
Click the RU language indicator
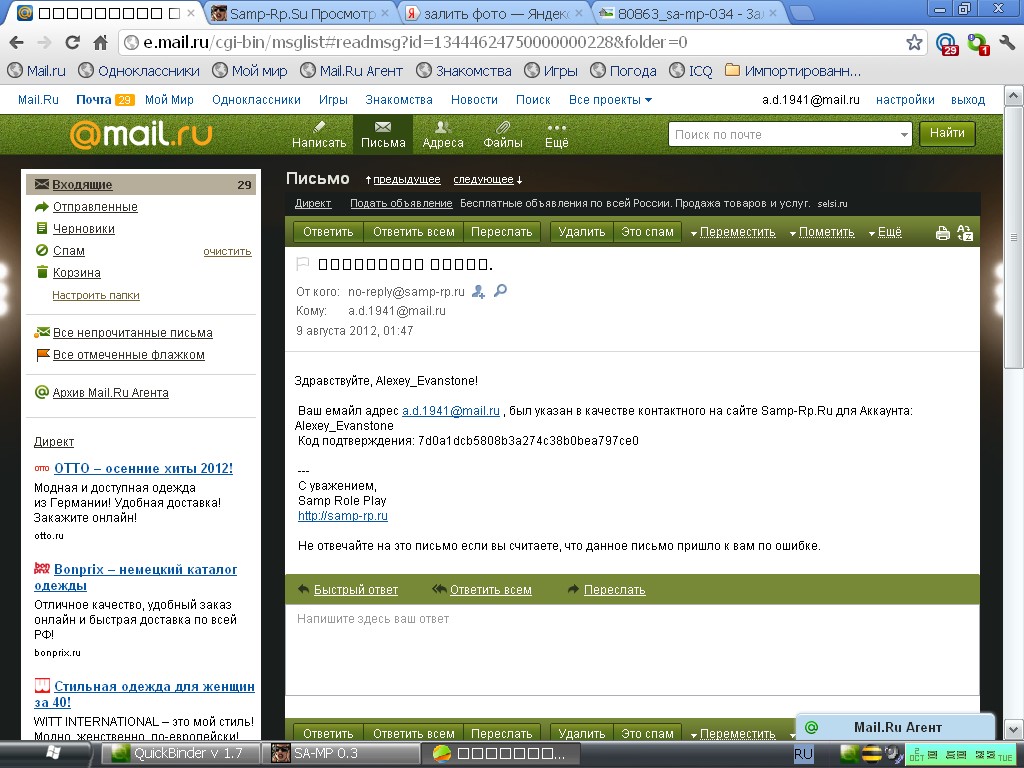(x=803, y=754)
